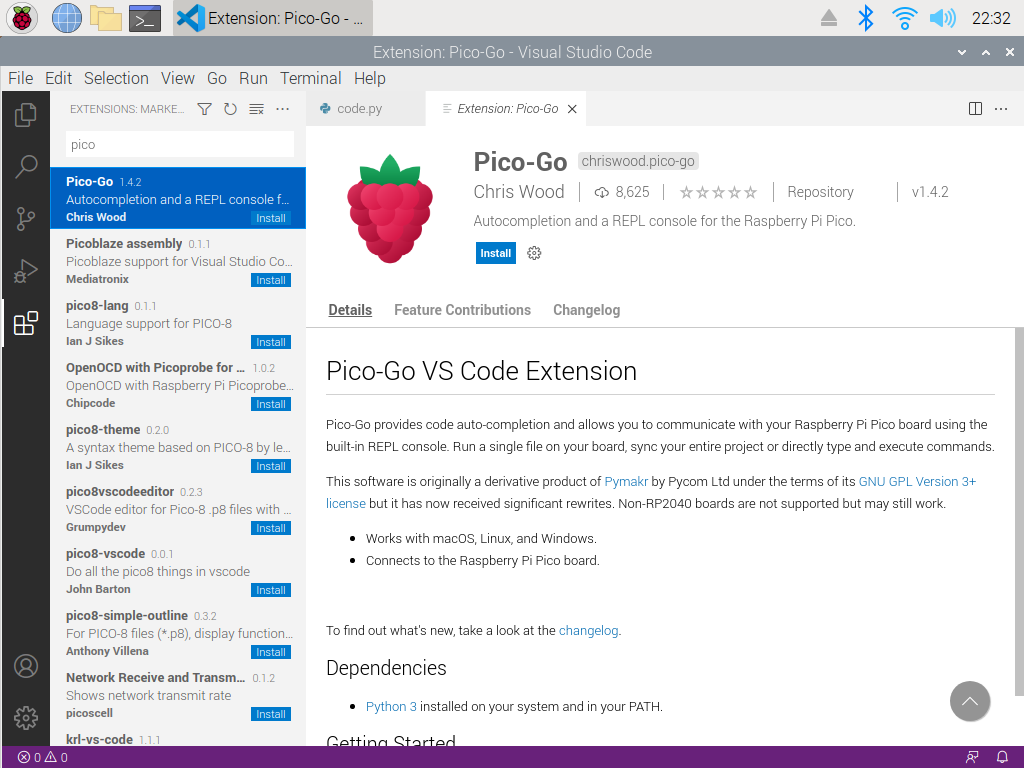Open Pico-Go manage gear next to Install
This screenshot has height=768, width=1024.
click(x=534, y=253)
